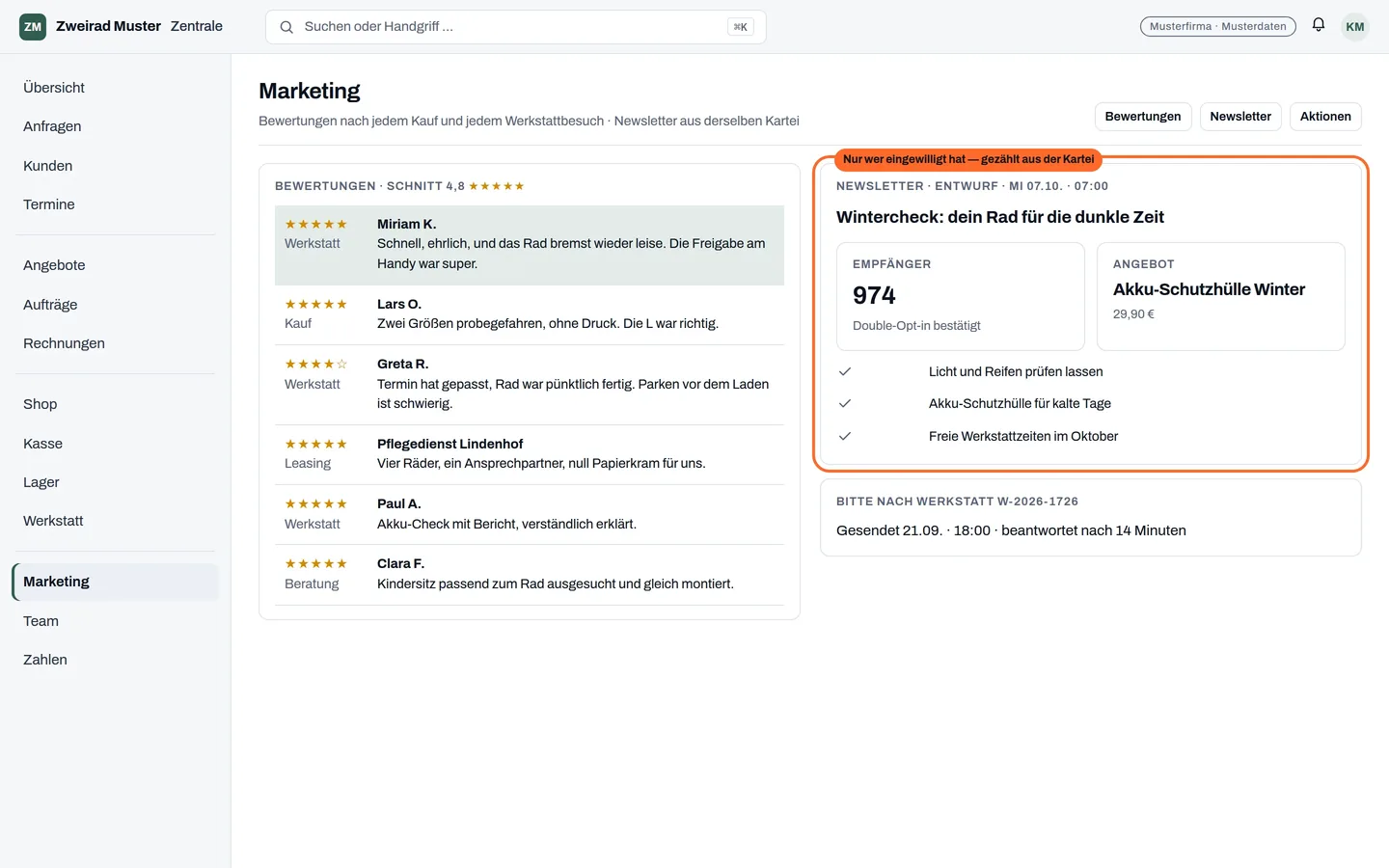Viewport: 1389px width, 868px height.
Task: Click the ZM logo badge
Action: (33, 27)
